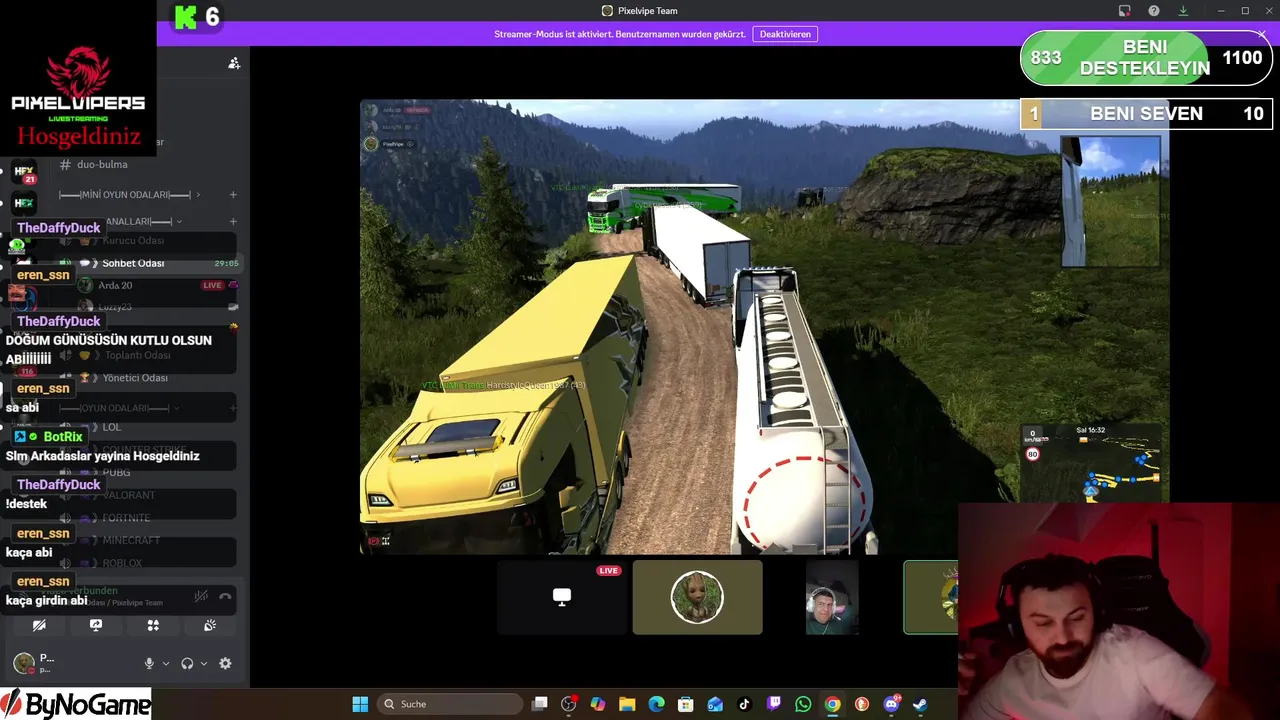Click the disconnect from voice icon
The width and height of the screenshot is (1280, 720).
225,597
